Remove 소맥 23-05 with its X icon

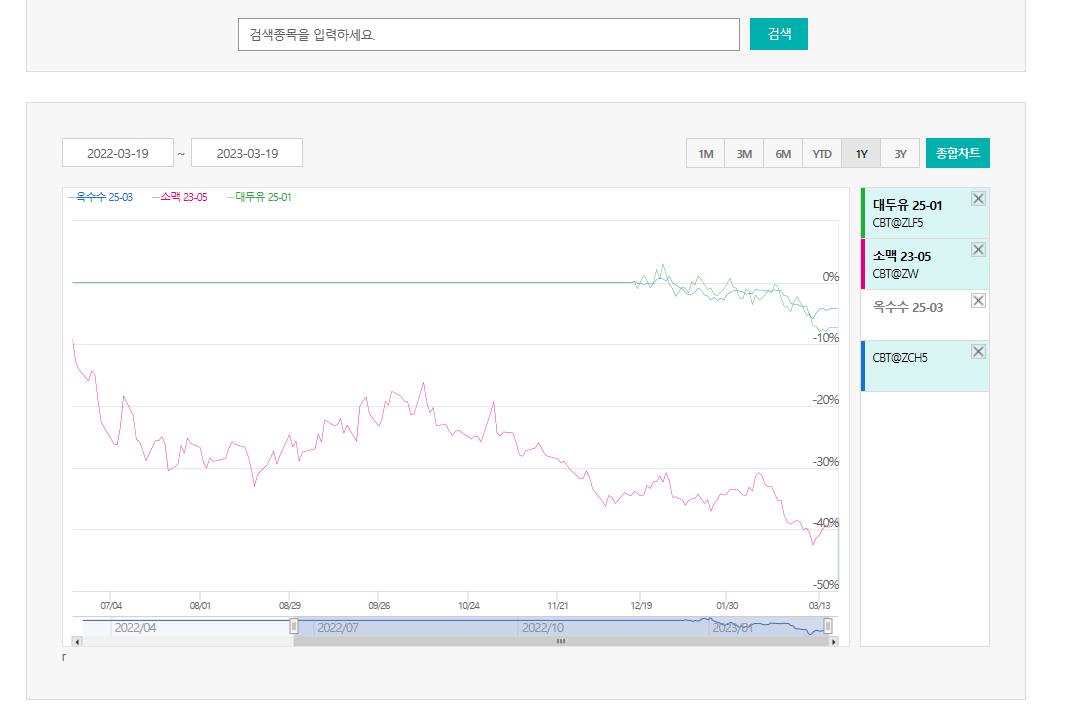coord(978,249)
